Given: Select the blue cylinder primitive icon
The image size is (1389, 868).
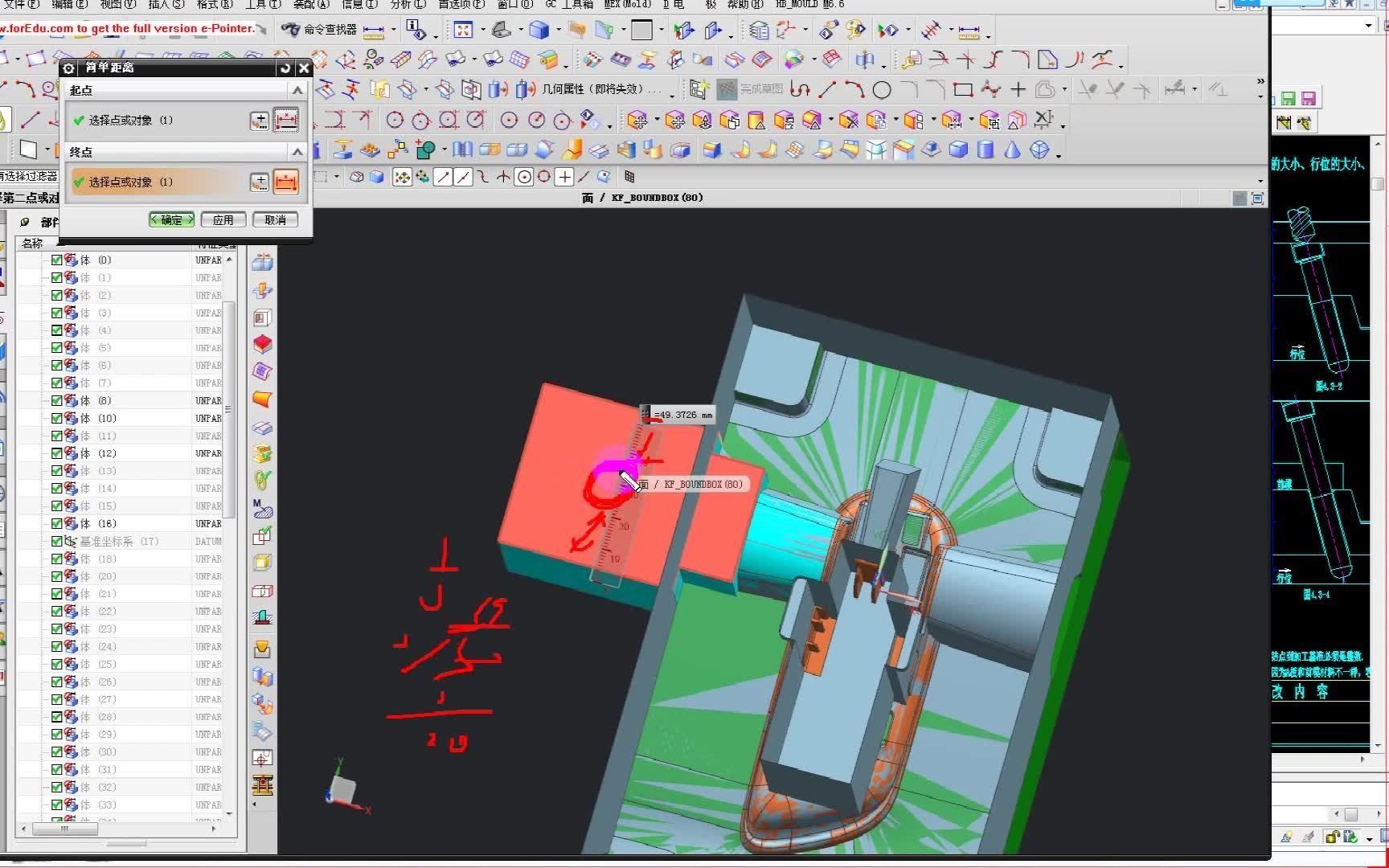Looking at the screenshot, I should pos(985,149).
